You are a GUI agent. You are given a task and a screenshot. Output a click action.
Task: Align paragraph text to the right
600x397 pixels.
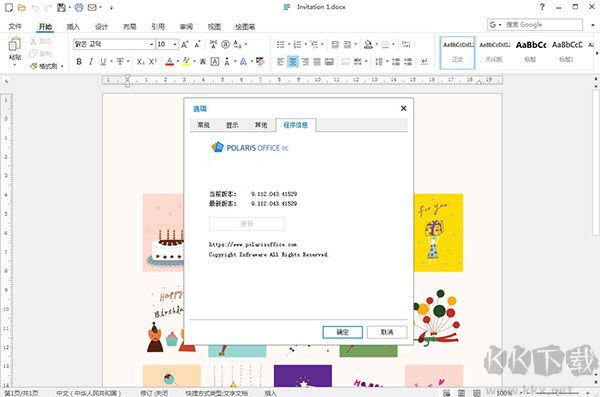pos(305,62)
